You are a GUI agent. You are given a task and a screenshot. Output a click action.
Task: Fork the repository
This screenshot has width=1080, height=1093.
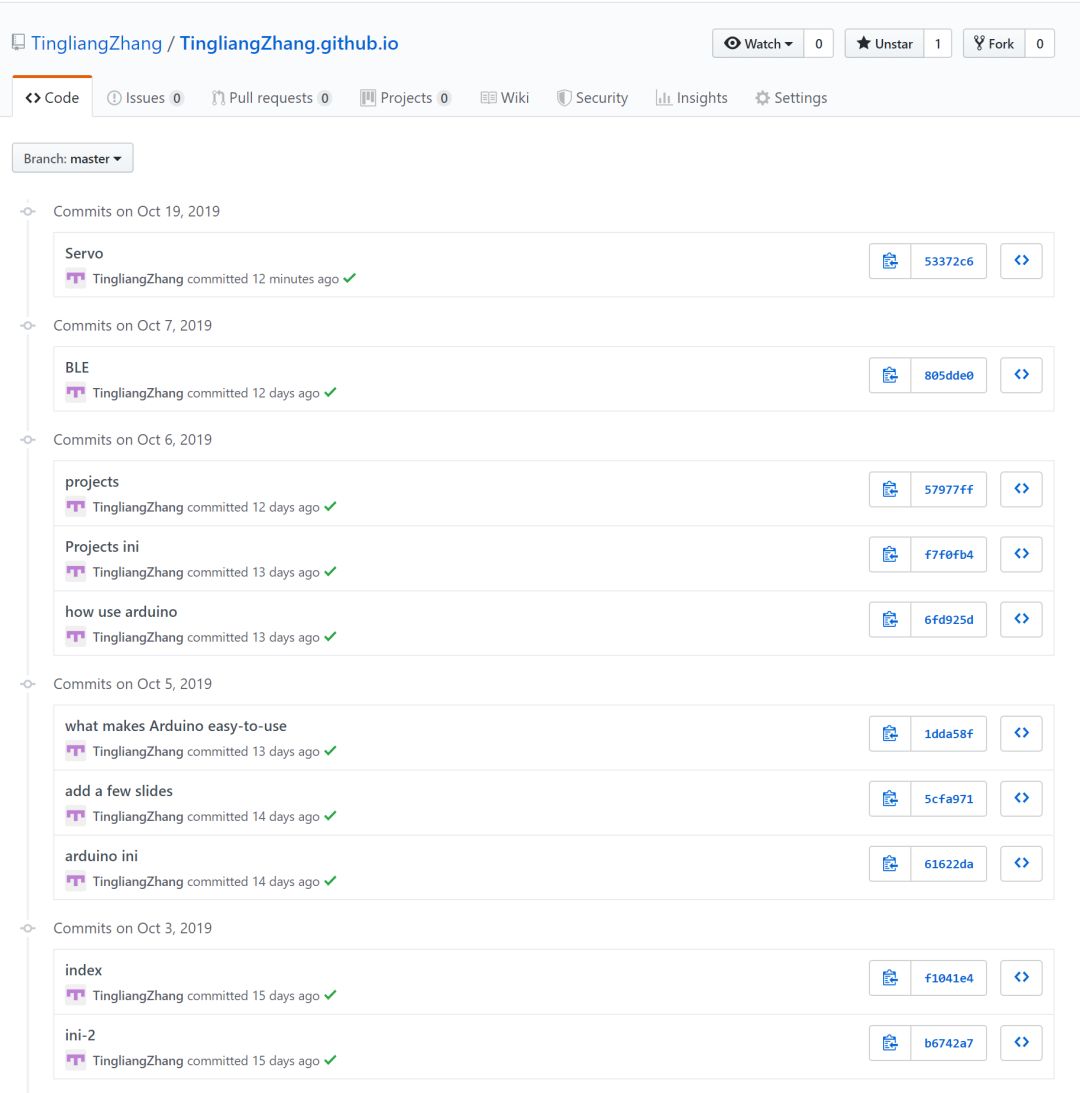[x=994, y=43]
